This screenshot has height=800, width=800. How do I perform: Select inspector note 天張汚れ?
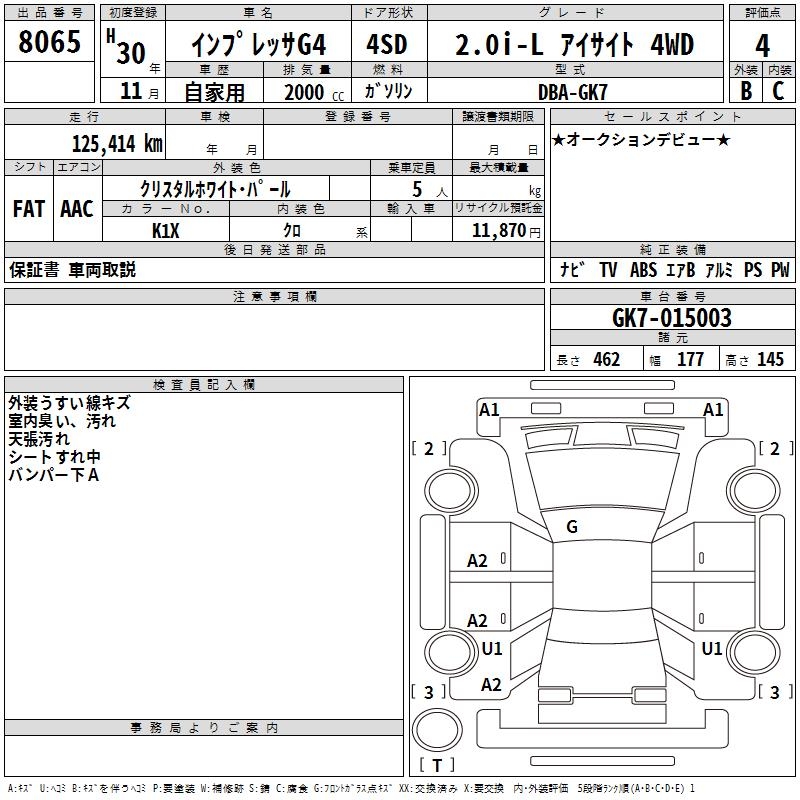pos(39,439)
